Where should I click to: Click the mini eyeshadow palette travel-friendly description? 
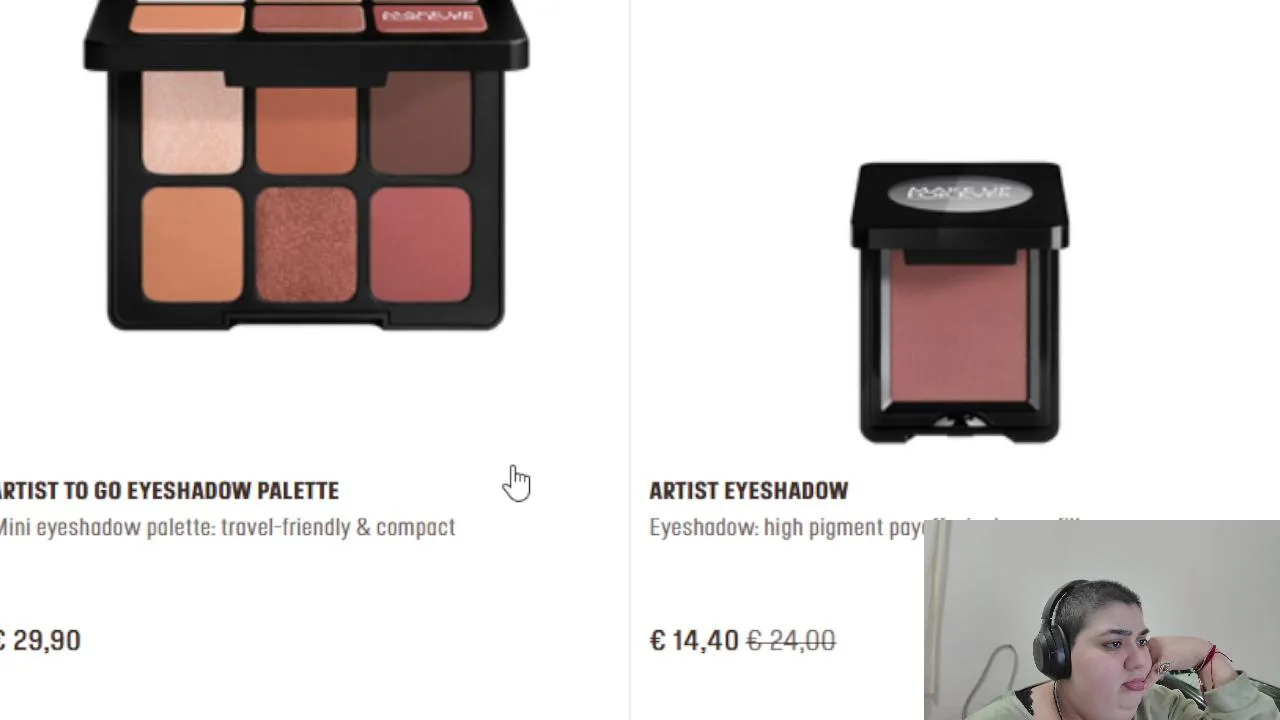(227, 527)
